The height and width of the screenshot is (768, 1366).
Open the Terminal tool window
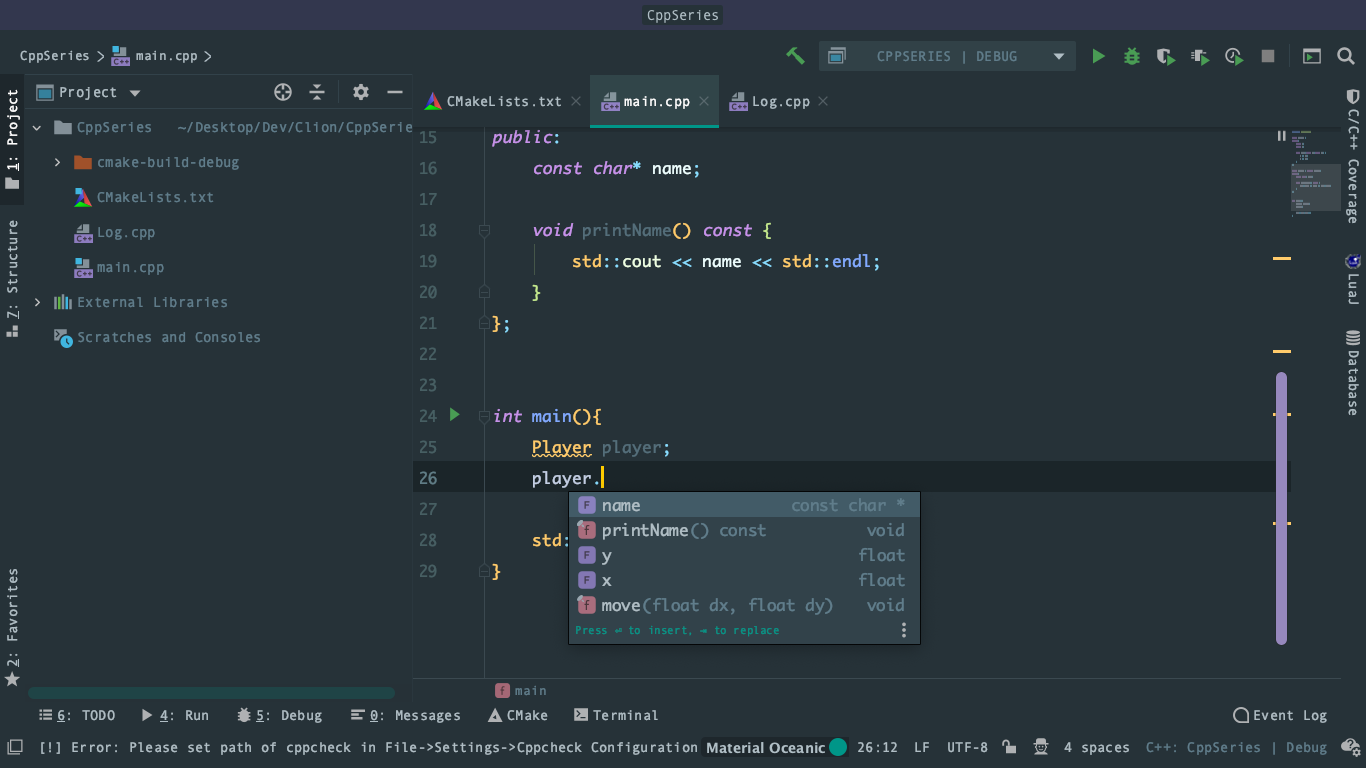click(x=616, y=715)
